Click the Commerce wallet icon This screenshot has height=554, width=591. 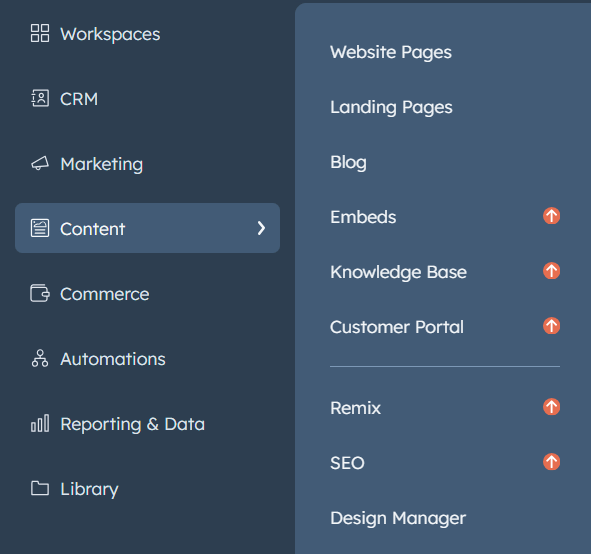click(x=40, y=293)
